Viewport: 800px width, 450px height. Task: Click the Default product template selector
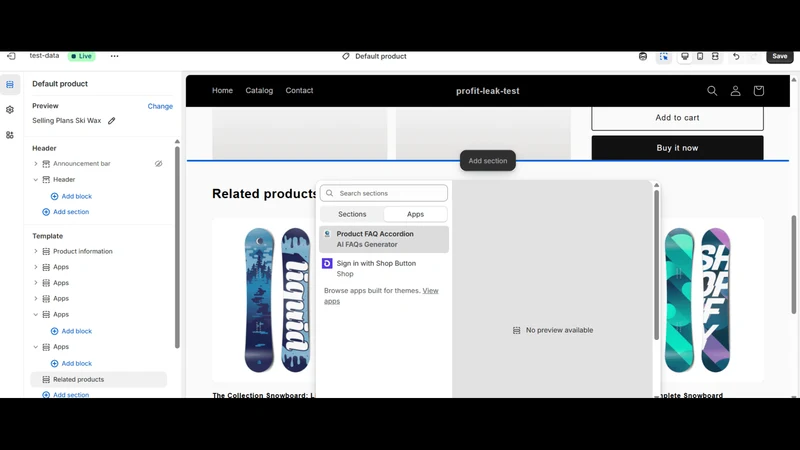click(374, 56)
